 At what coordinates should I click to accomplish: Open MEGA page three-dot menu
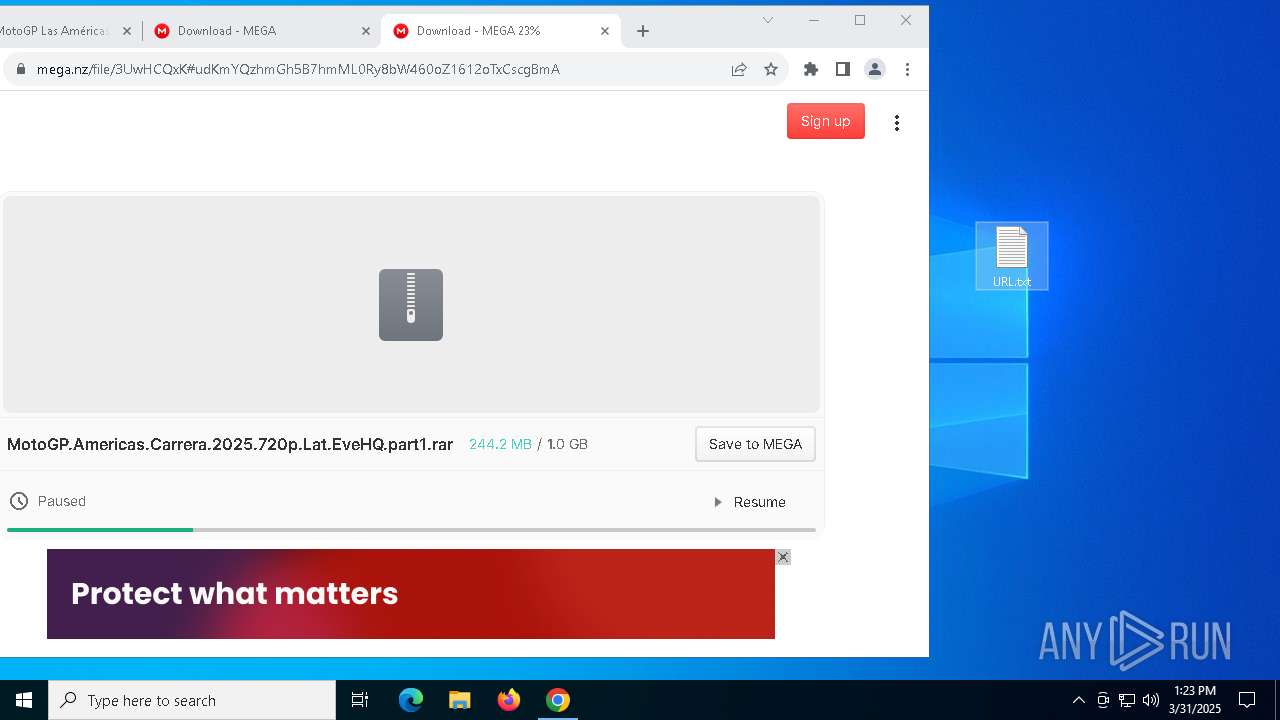(x=897, y=123)
